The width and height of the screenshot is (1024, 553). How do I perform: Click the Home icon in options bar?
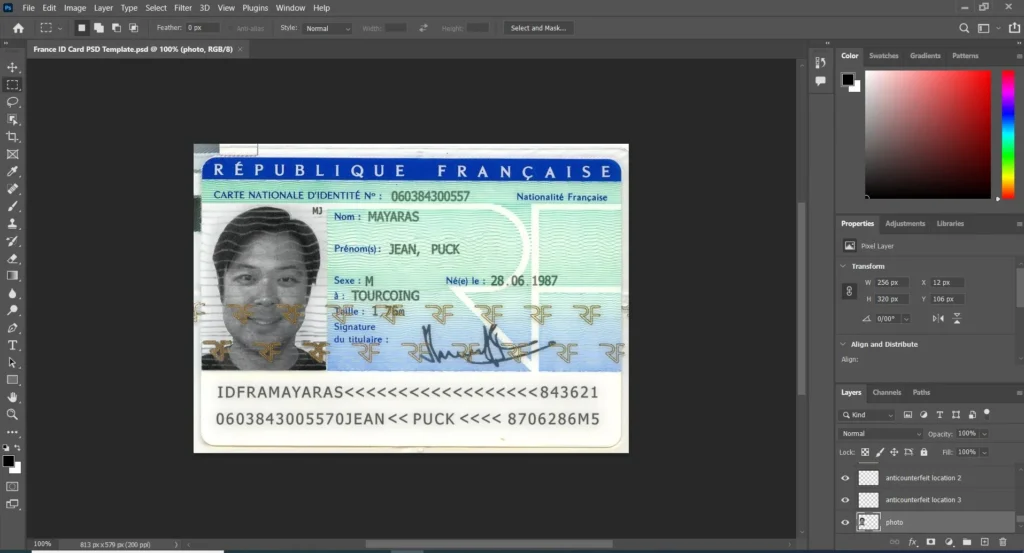[x=18, y=28]
